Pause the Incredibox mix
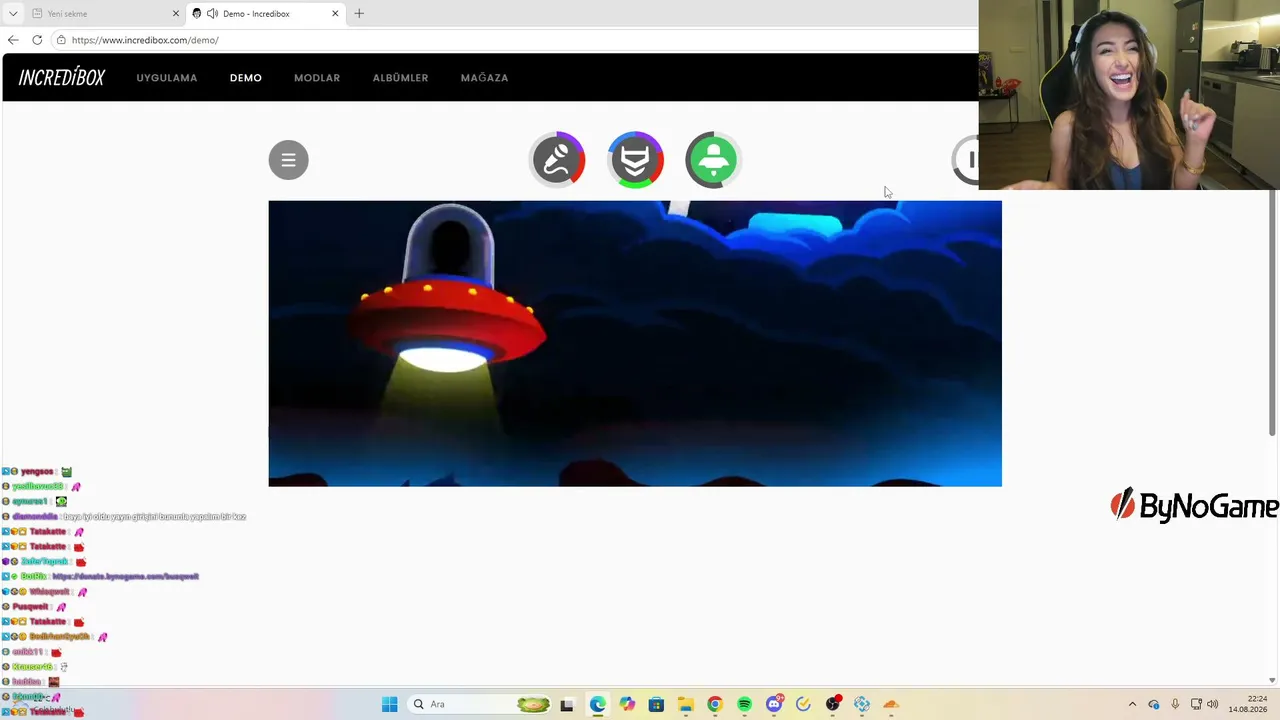 (x=966, y=160)
